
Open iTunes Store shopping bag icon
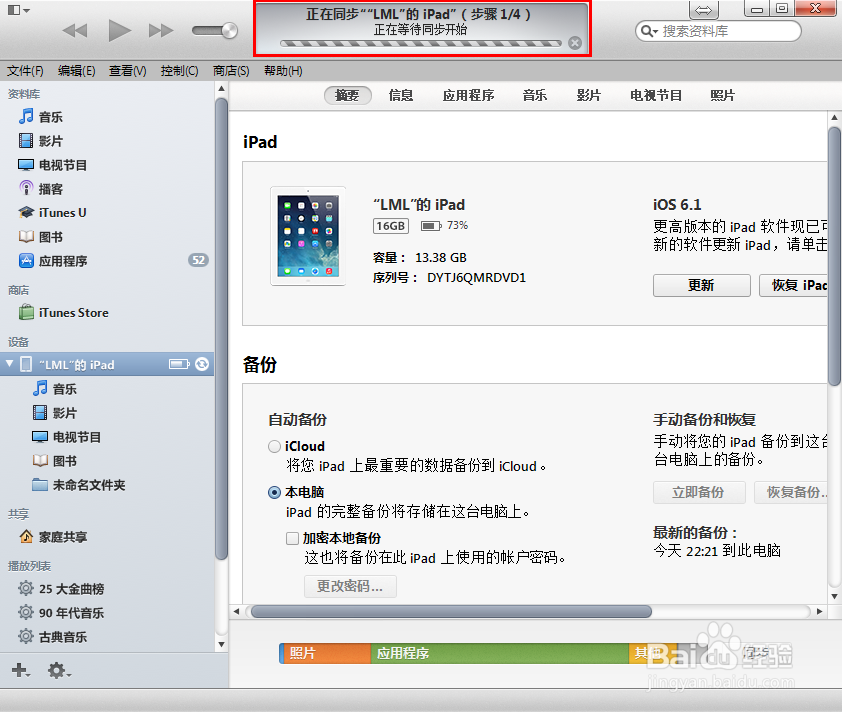coord(26,312)
